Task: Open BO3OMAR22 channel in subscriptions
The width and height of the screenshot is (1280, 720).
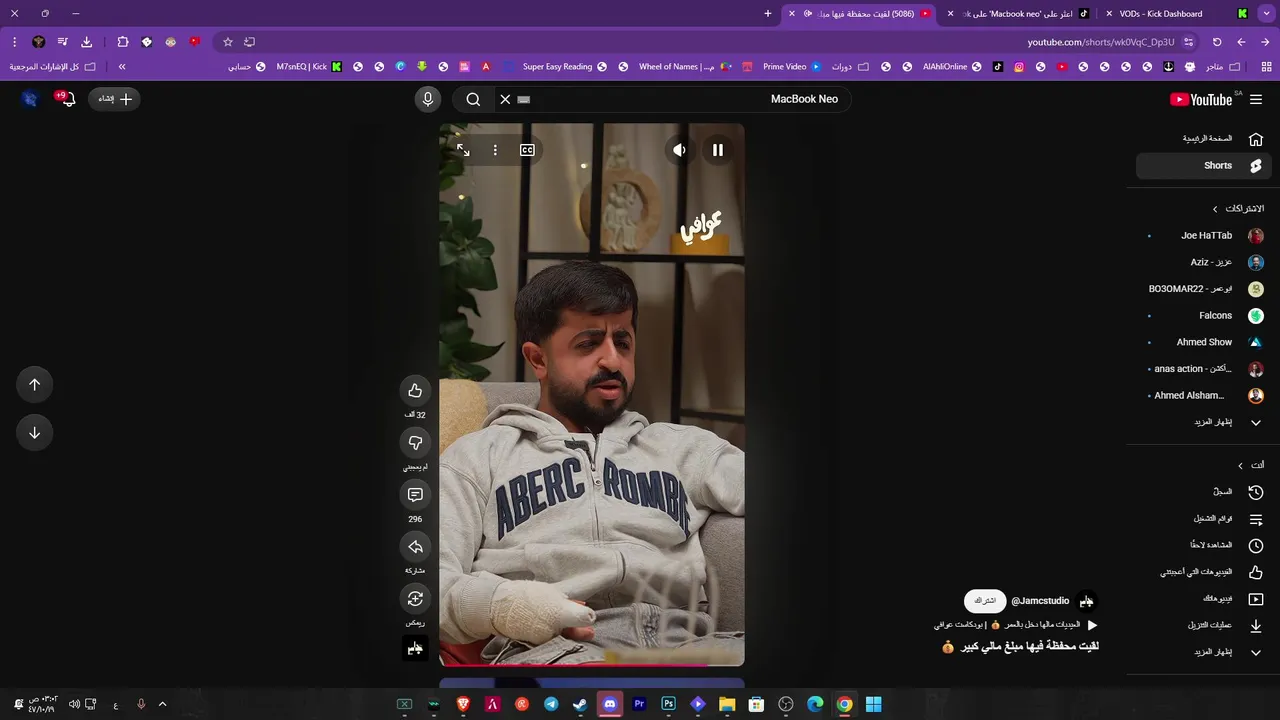Action: click(x=1203, y=289)
